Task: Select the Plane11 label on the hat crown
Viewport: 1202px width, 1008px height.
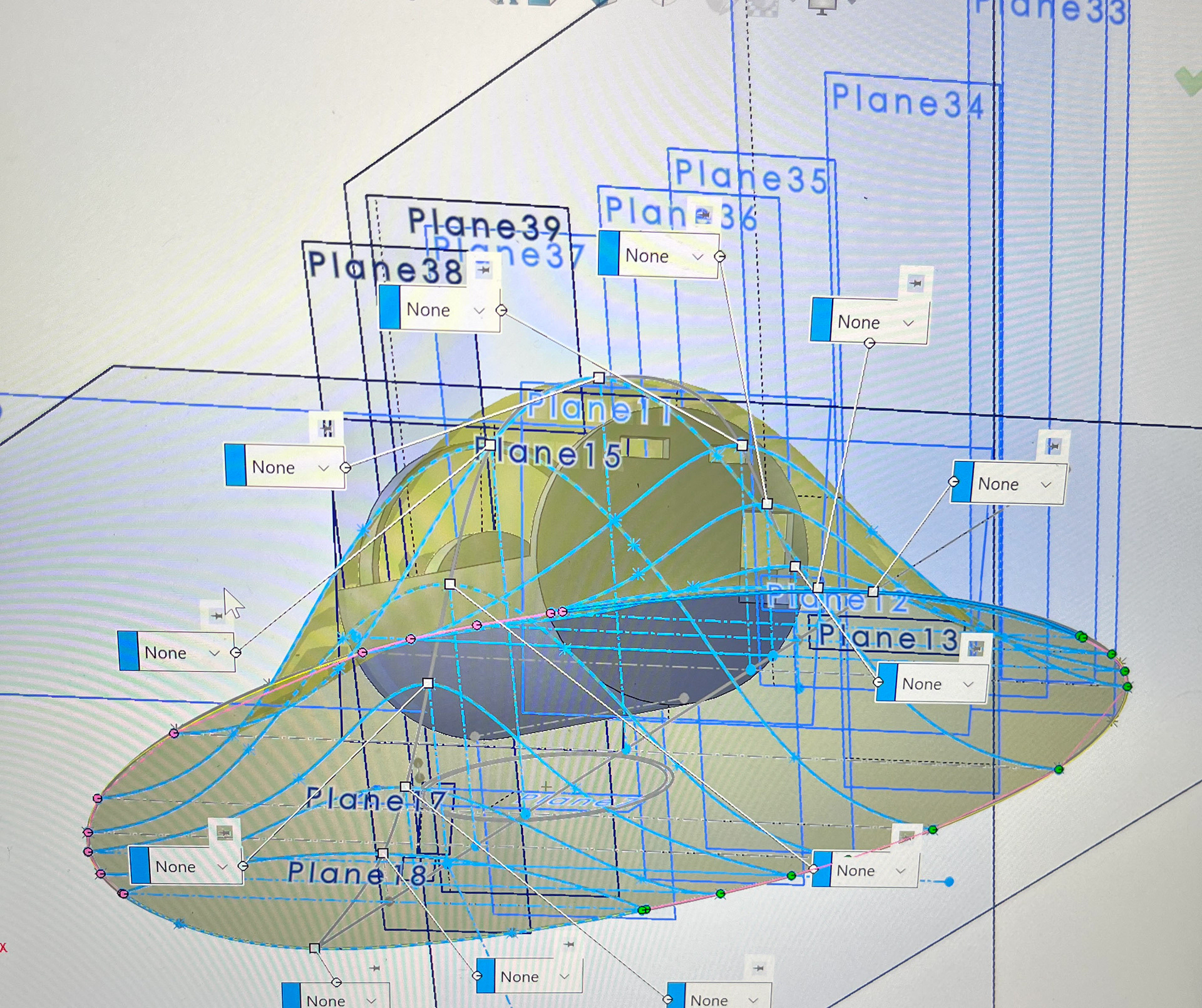Action: pos(598,409)
